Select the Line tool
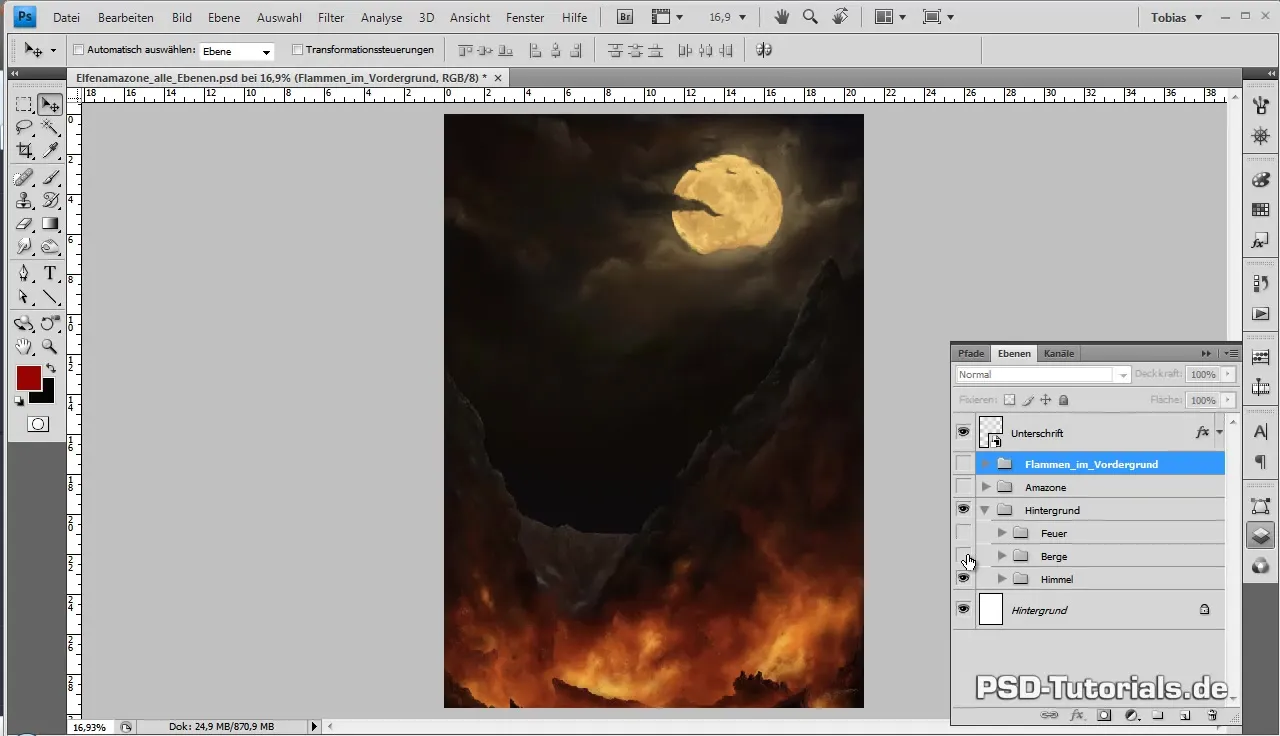1280x736 pixels. click(x=50, y=297)
